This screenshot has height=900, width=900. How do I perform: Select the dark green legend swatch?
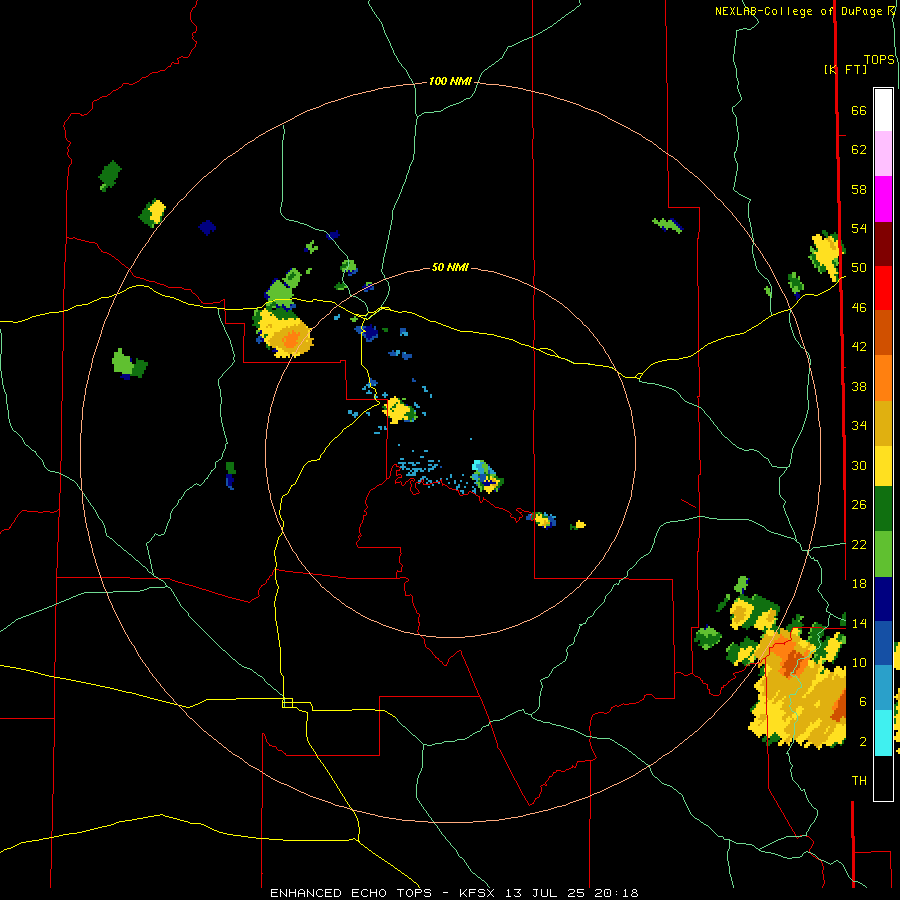point(883,509)
